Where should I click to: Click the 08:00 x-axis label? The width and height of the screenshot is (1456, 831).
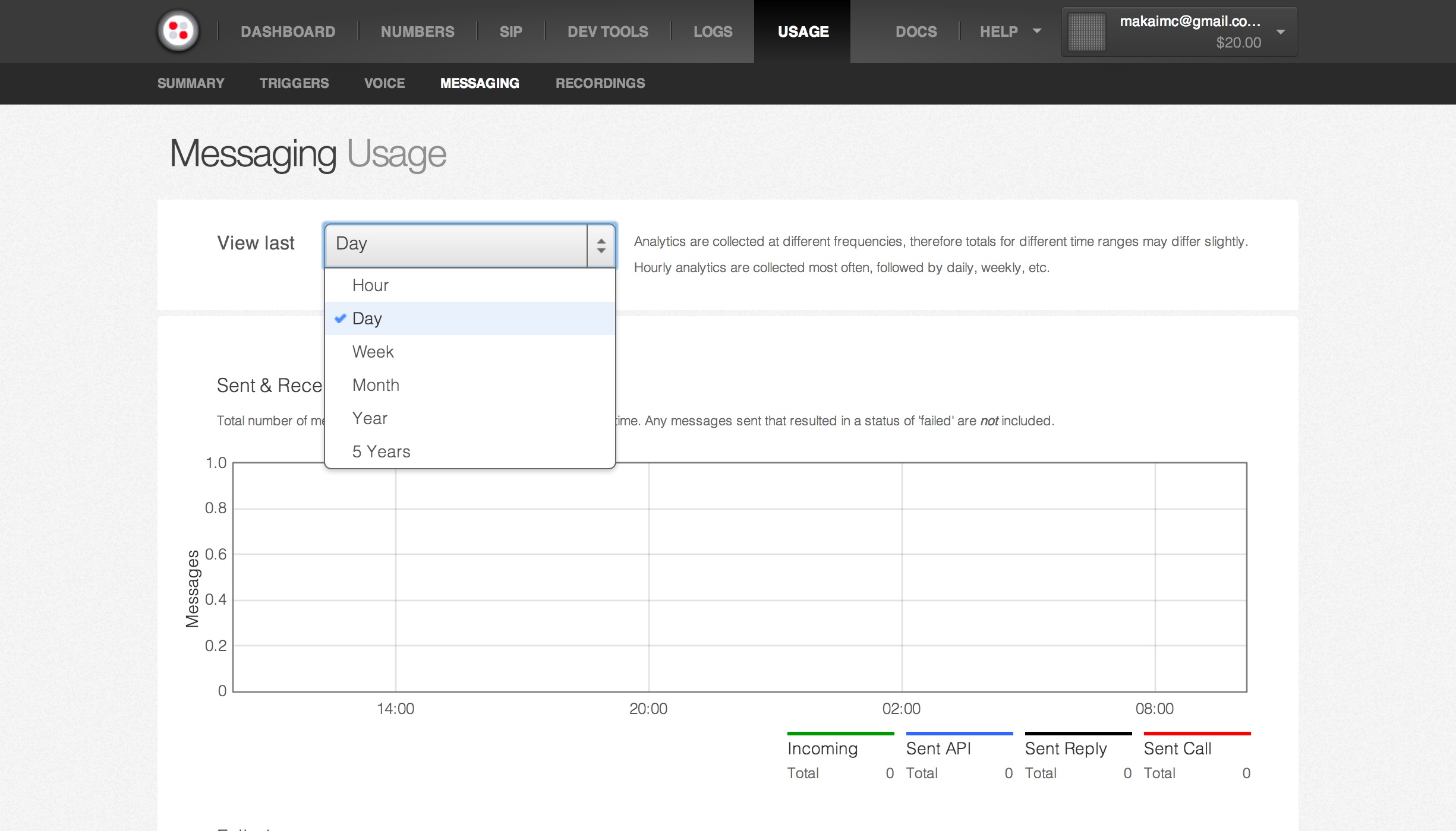pos(1155,709)
